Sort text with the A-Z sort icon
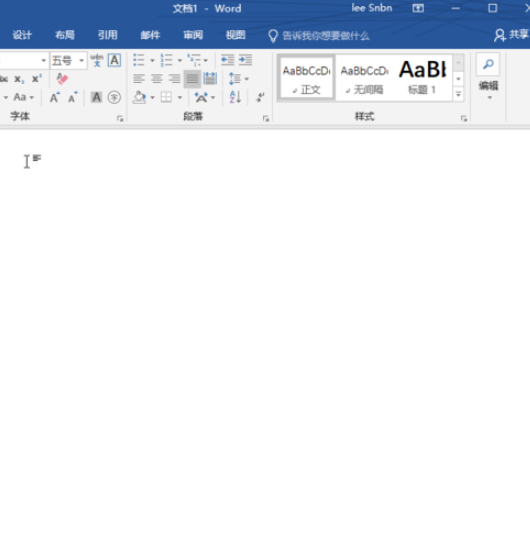The width and height of the screenshot is (530, 541). tap(235, 97)
